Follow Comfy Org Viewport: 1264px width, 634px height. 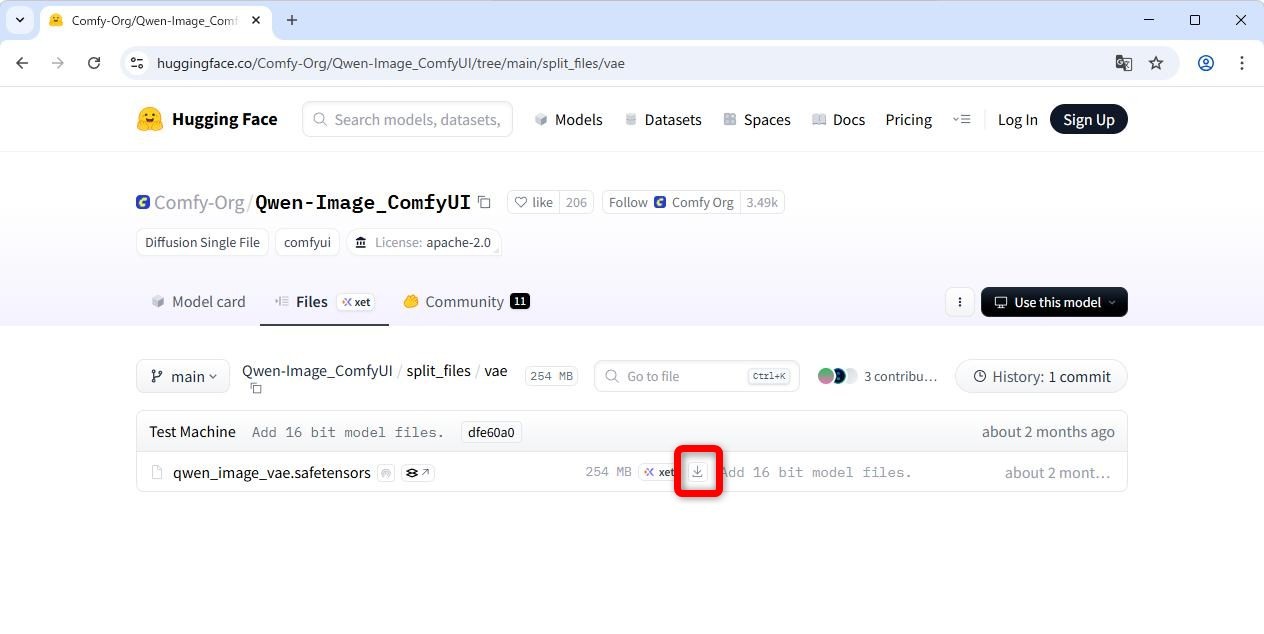point(671,202)
